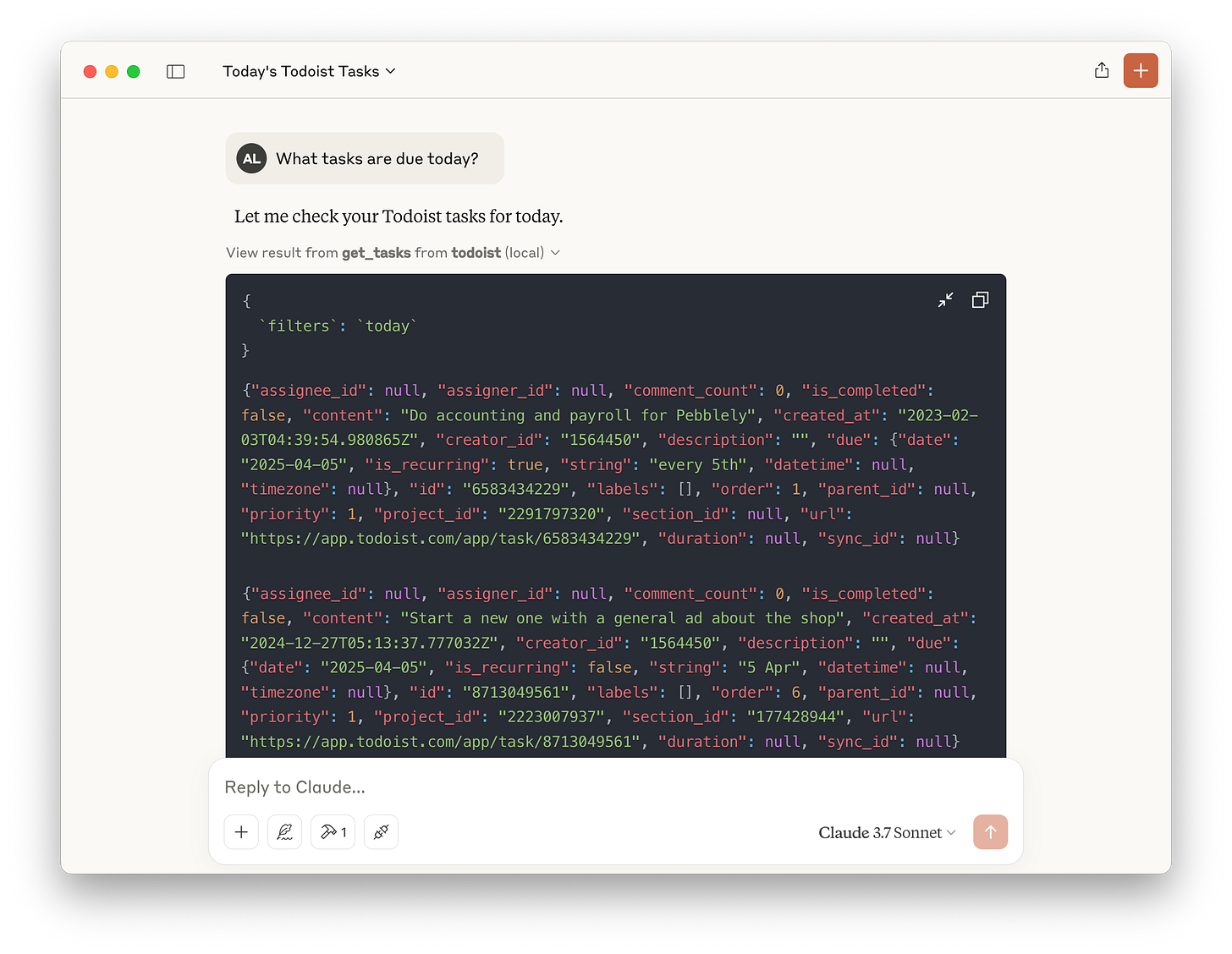Click the second task URL ending in 8713049561
The height and width of the screenshot is (954, 1232).
tap(442, 742)
